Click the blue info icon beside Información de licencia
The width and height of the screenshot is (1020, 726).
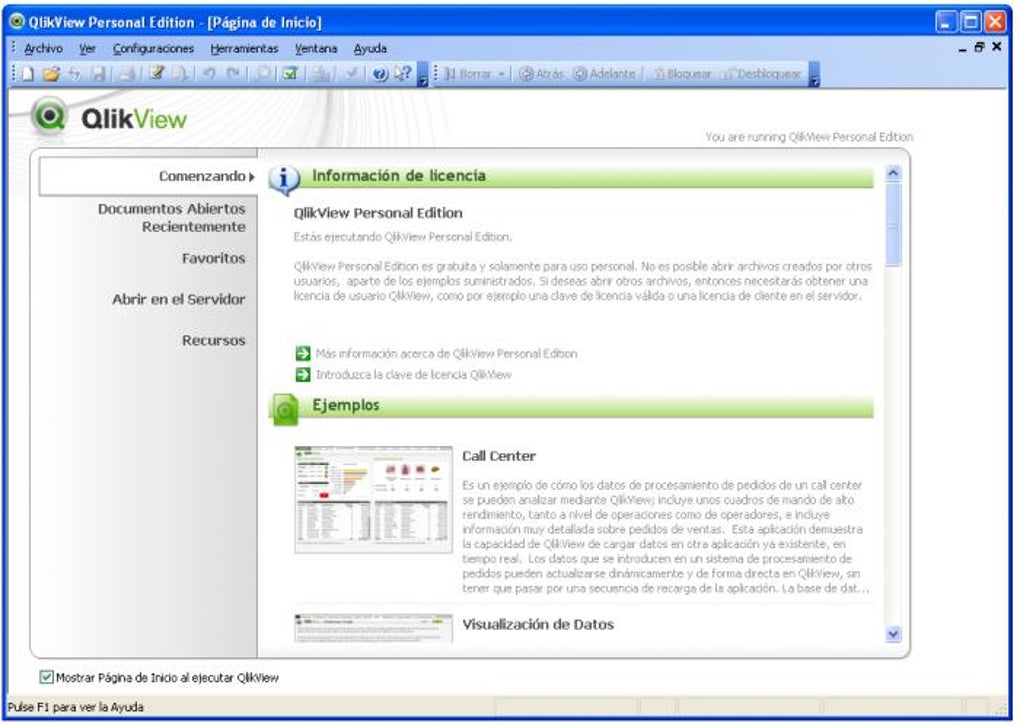(x=284, y=179)
